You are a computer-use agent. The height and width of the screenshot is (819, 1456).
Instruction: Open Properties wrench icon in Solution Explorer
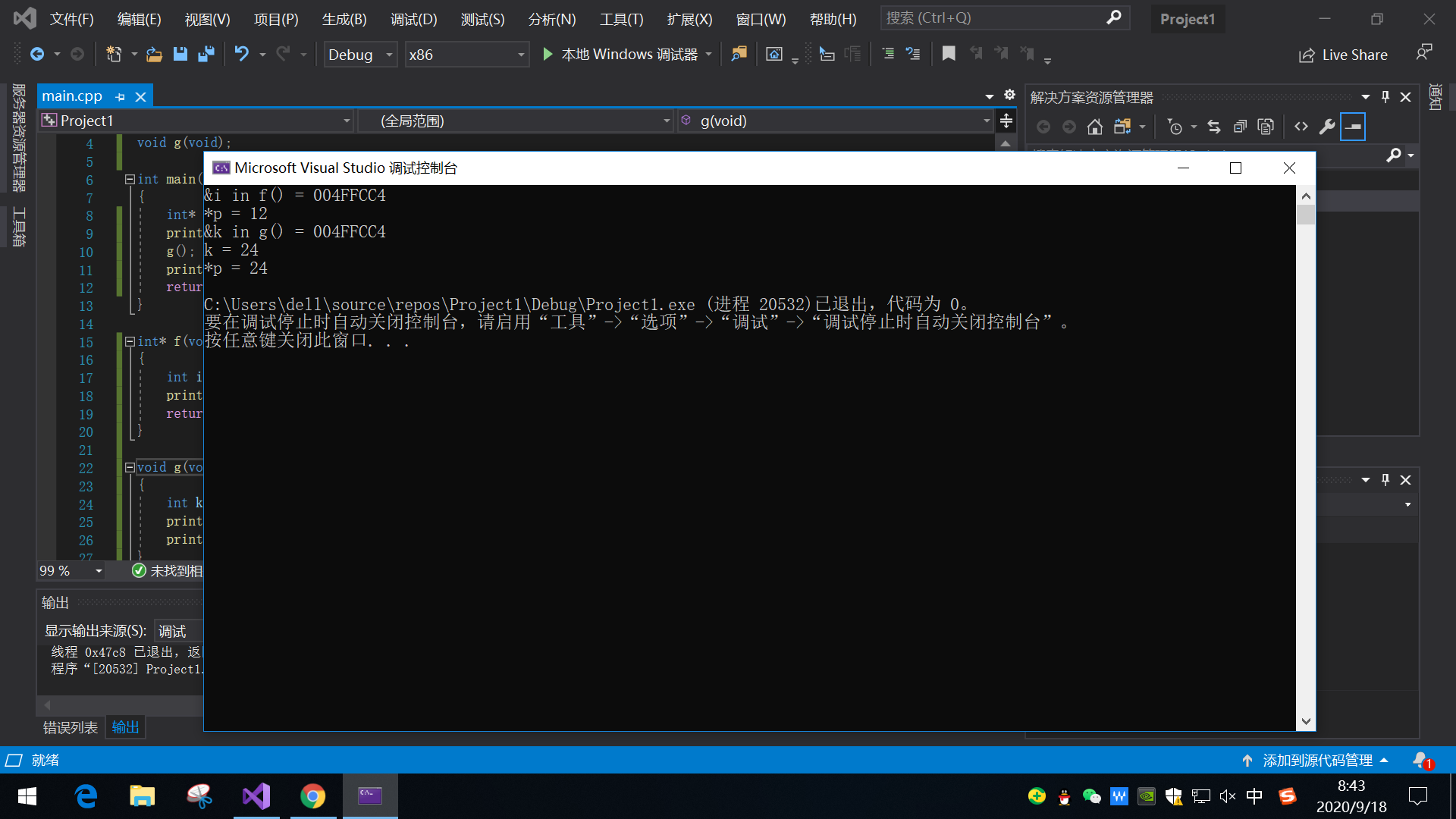tap(1326, 127)
